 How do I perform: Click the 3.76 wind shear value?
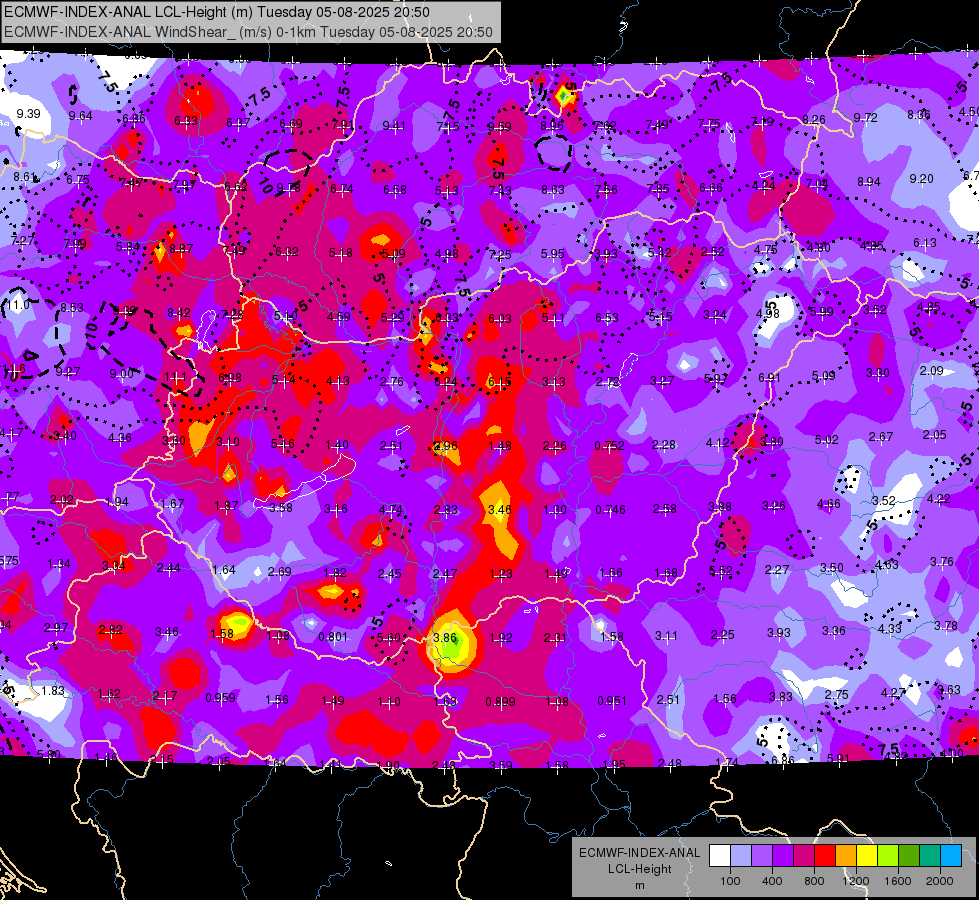[x=942, y=562]
